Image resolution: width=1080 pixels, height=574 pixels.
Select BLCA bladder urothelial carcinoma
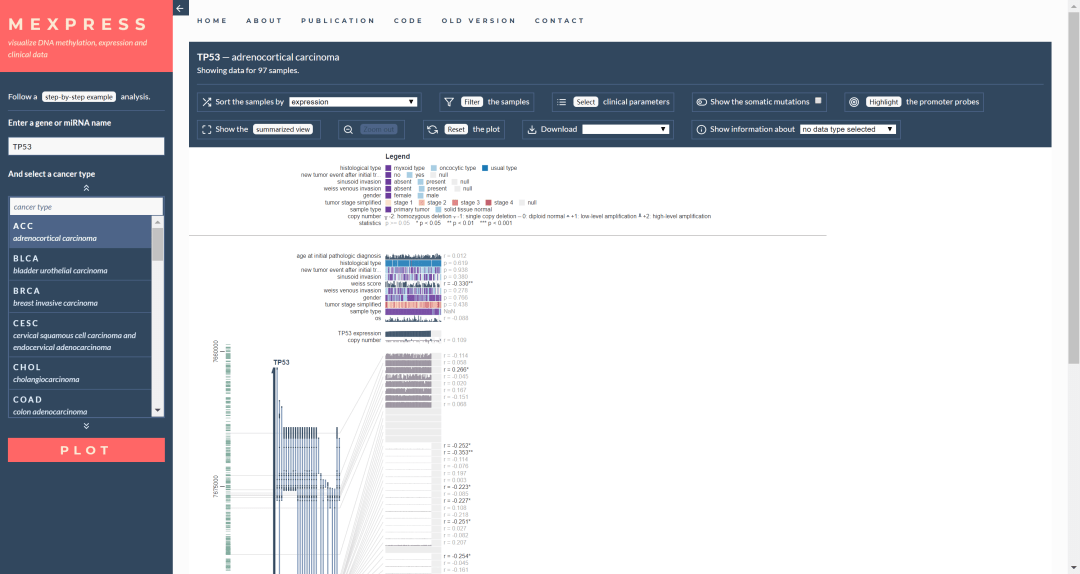[80, 264]
